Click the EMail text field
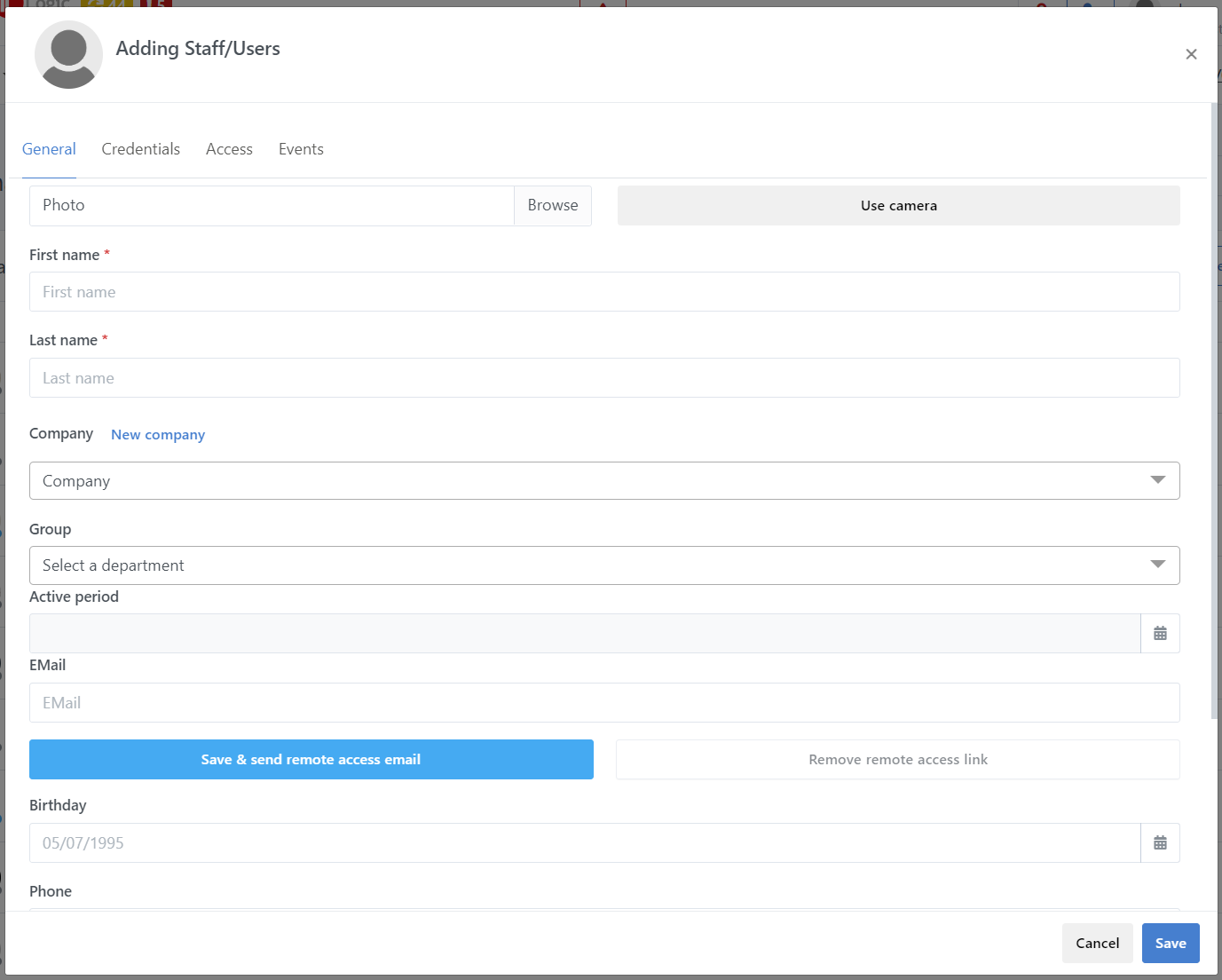The image size is (1222, 980). [x=603, y=703]
